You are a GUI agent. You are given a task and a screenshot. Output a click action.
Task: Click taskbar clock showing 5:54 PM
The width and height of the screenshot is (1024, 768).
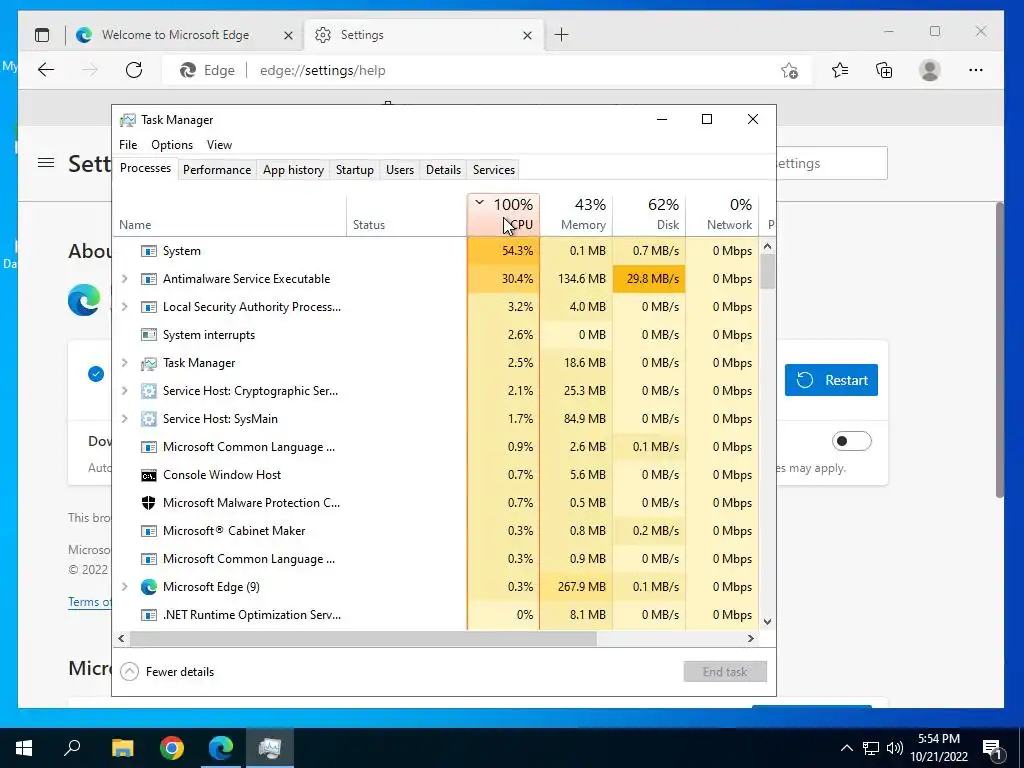click(938, 748)
